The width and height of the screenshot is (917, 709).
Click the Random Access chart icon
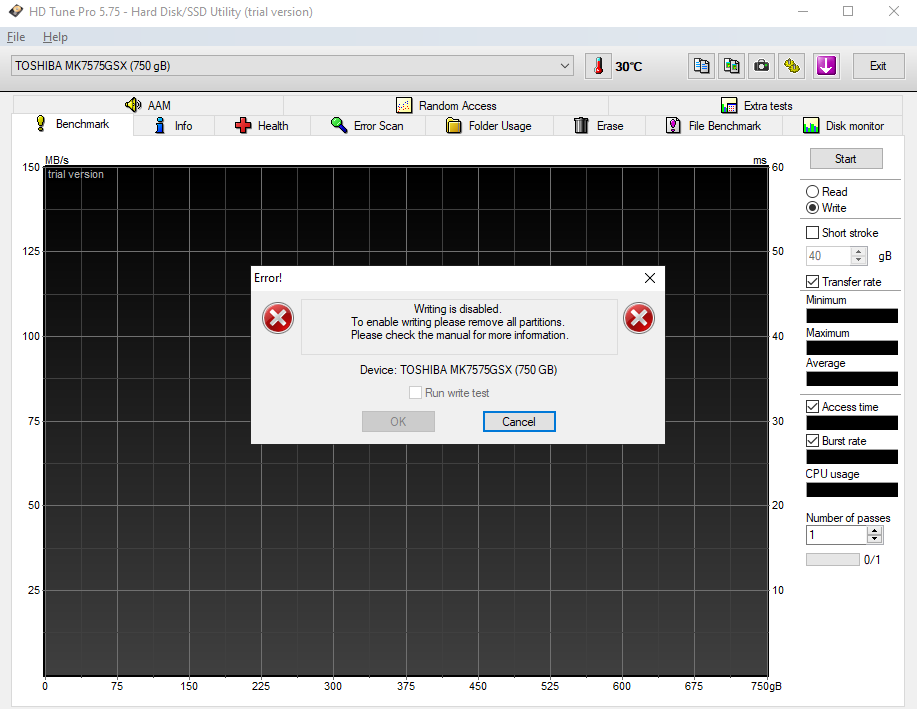coord(404,105)
